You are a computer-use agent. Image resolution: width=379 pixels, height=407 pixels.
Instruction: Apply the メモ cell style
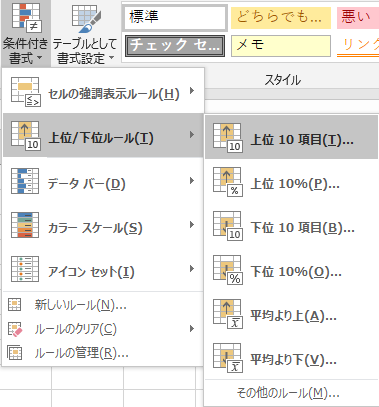(x=281, y=46)
